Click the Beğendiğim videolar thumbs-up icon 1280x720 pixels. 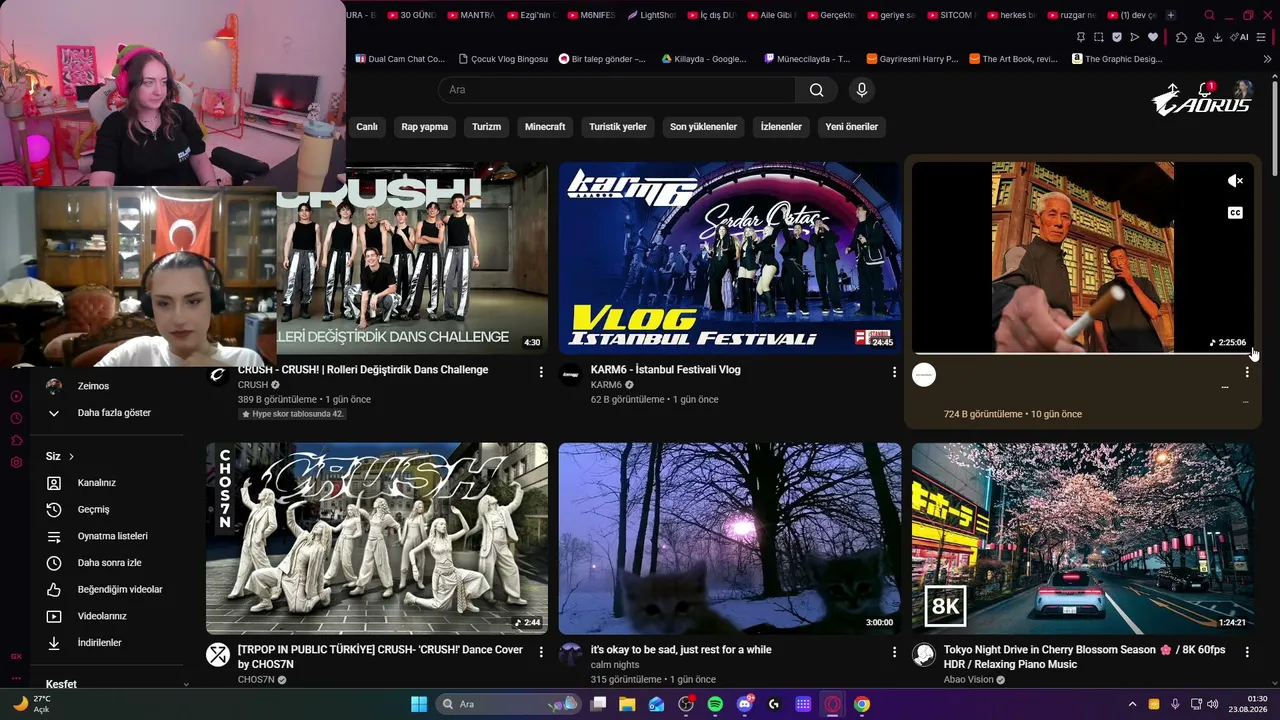(54, 590)
